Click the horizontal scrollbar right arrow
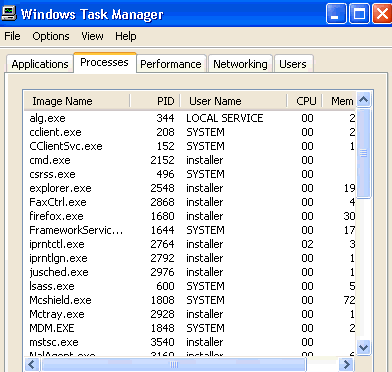Screen dimensions: 392x372 [347, 364]
